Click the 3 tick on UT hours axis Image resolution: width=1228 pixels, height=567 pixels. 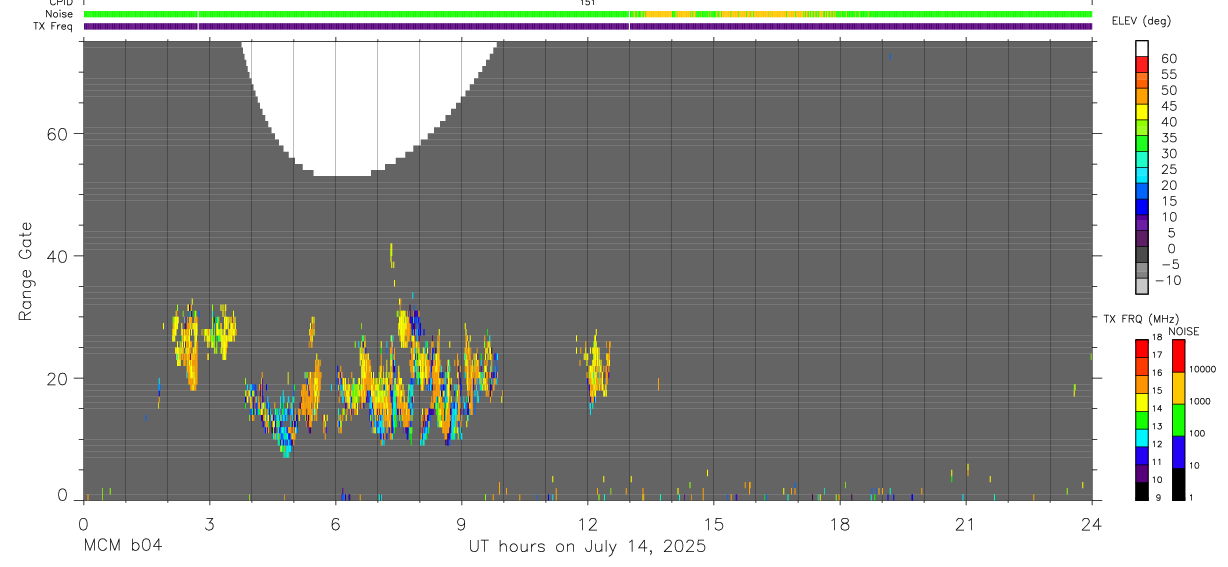(x=209, y=523)
